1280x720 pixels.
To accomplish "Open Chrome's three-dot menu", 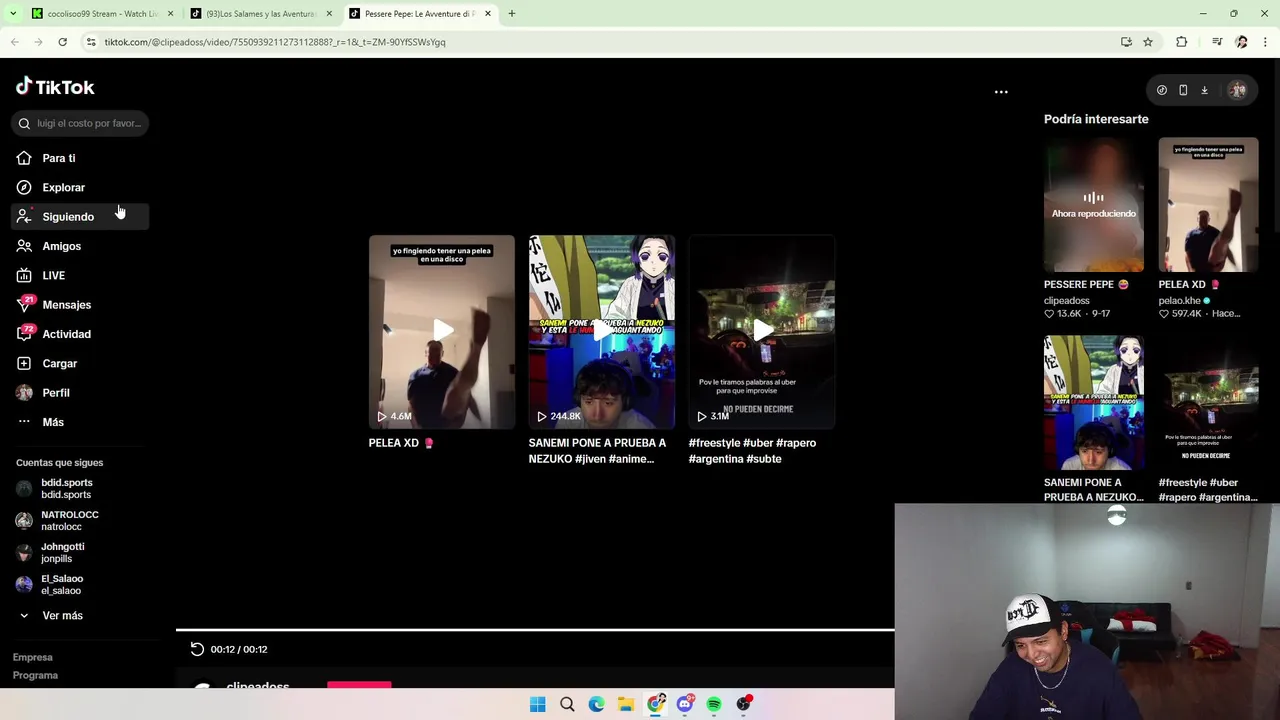I will [1266, 42].
